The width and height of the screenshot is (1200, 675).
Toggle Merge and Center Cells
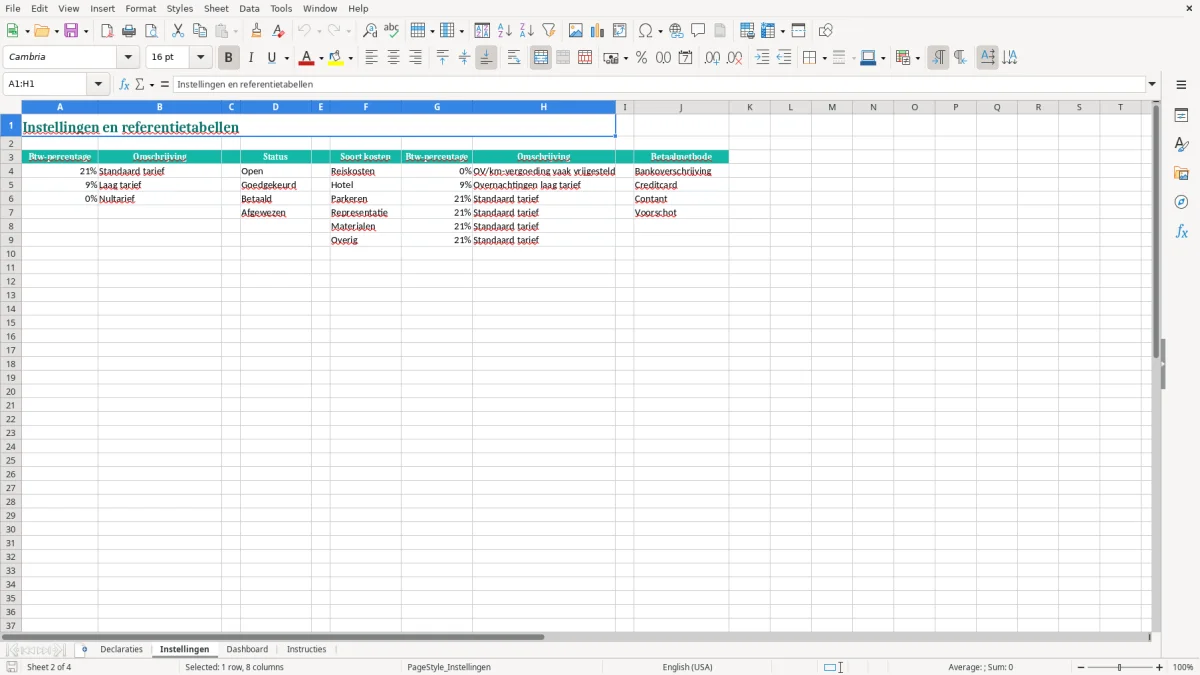541,58
